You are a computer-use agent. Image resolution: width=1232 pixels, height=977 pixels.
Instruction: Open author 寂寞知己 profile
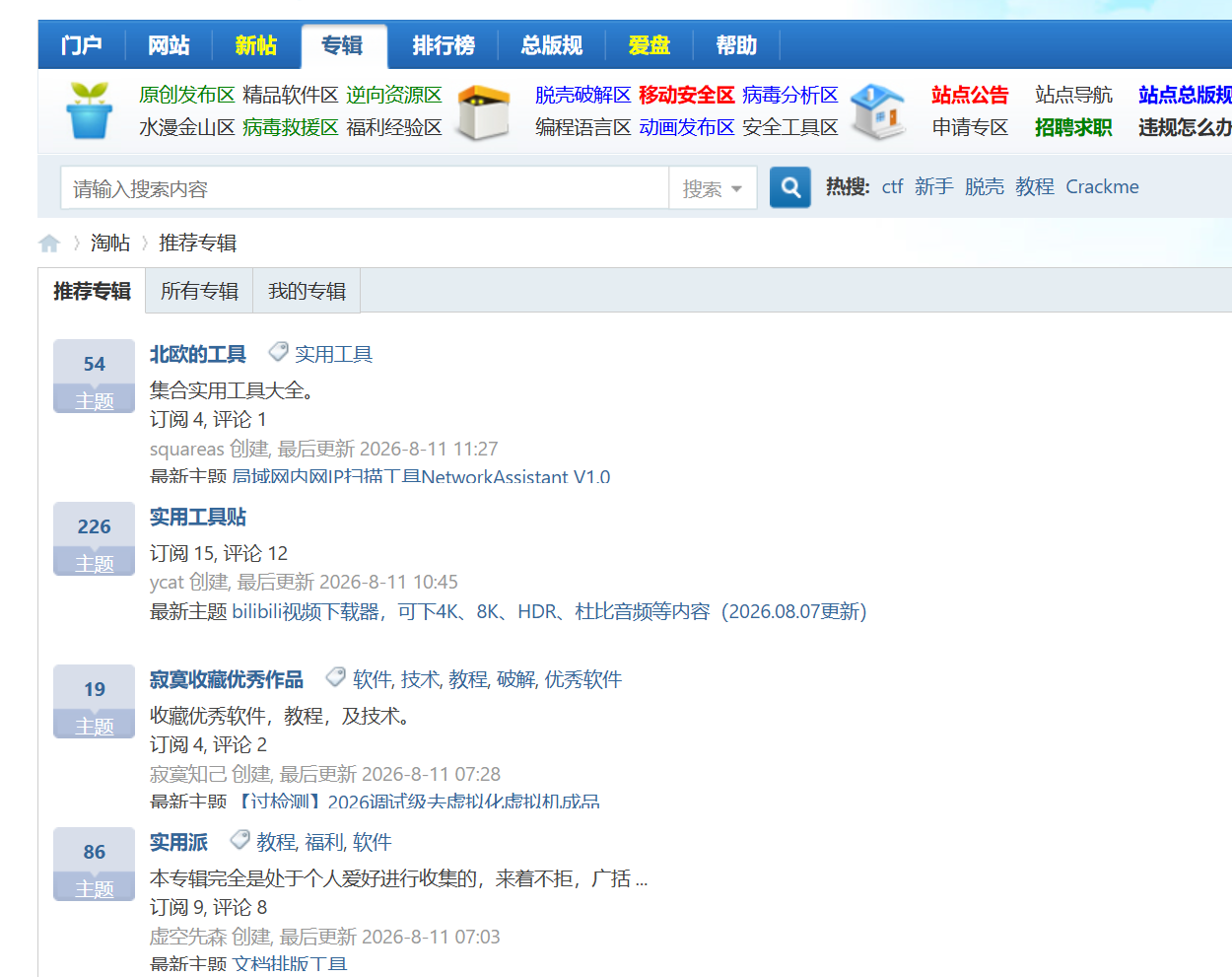click(188, 774)
